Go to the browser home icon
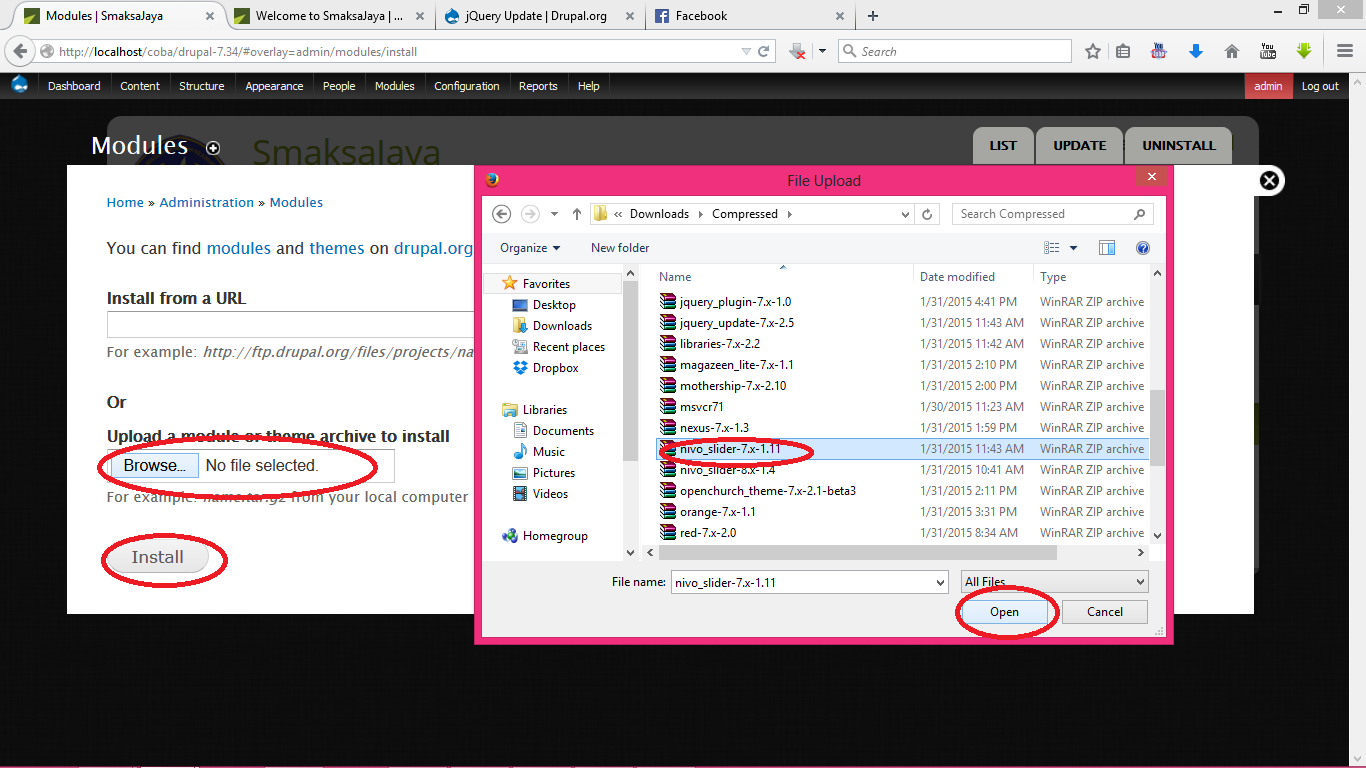This screenshot has width=1366, height=768. 1232,51
